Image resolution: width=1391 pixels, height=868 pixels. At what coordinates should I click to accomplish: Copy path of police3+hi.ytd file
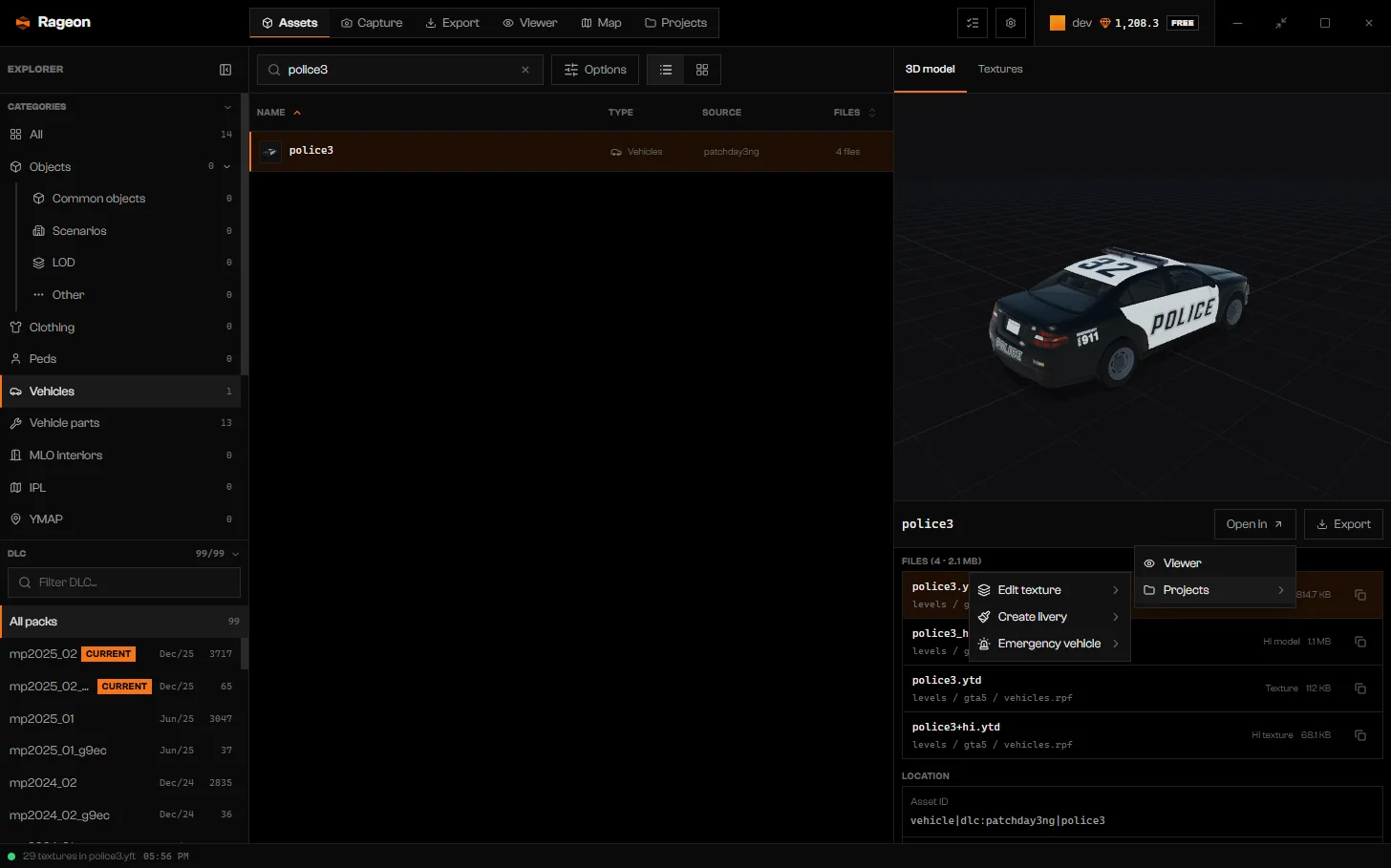coord(1360,735)
